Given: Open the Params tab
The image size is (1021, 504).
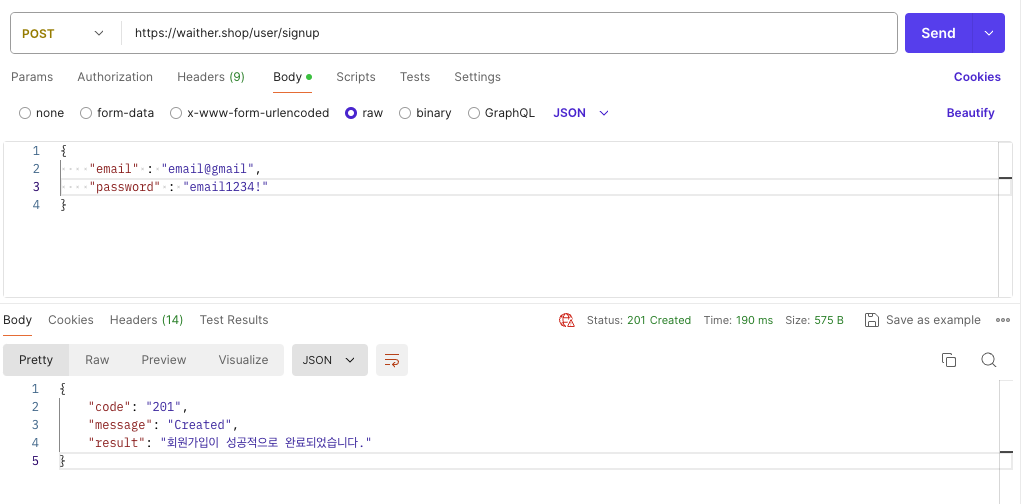Looking at the screenshot, I should (32, 77).
